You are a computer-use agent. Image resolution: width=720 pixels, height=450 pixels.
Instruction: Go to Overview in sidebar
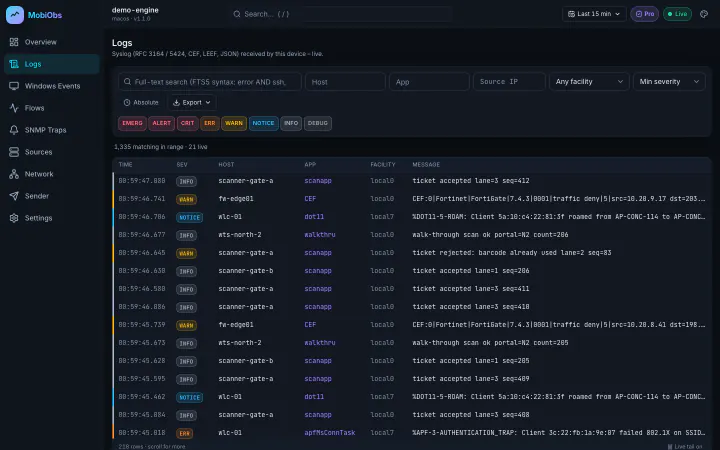[x=40, y=42]
